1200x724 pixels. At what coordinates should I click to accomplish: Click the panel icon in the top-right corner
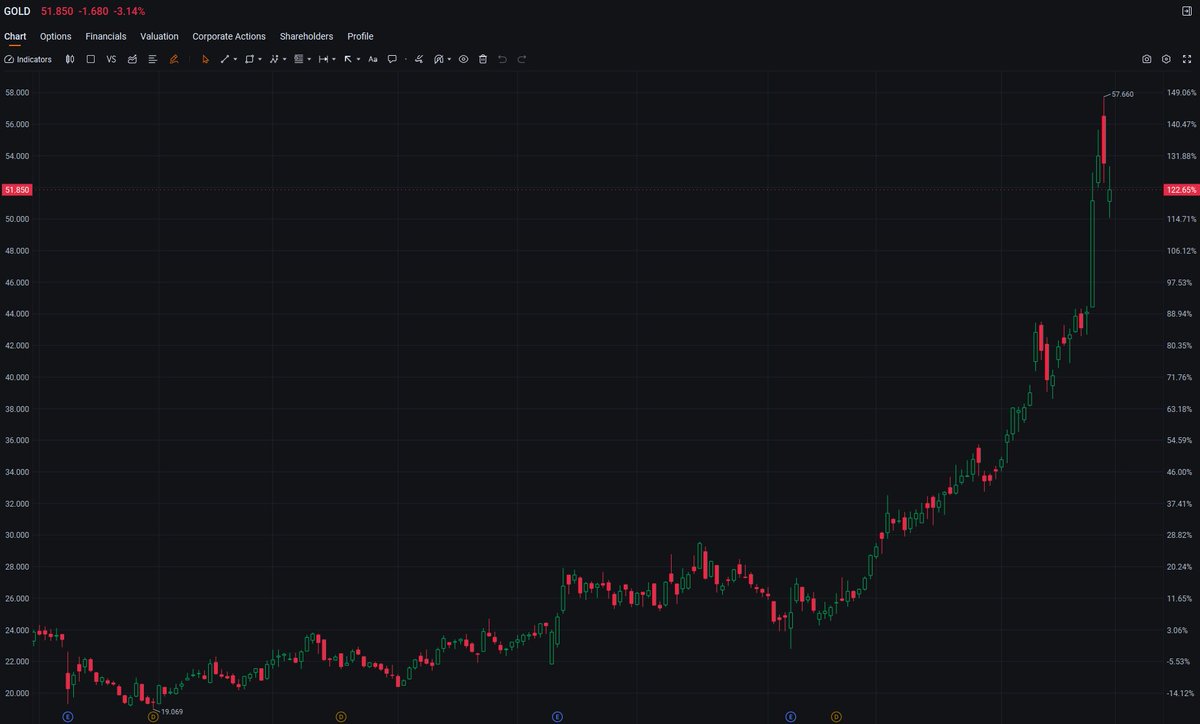click(1187, 11)
